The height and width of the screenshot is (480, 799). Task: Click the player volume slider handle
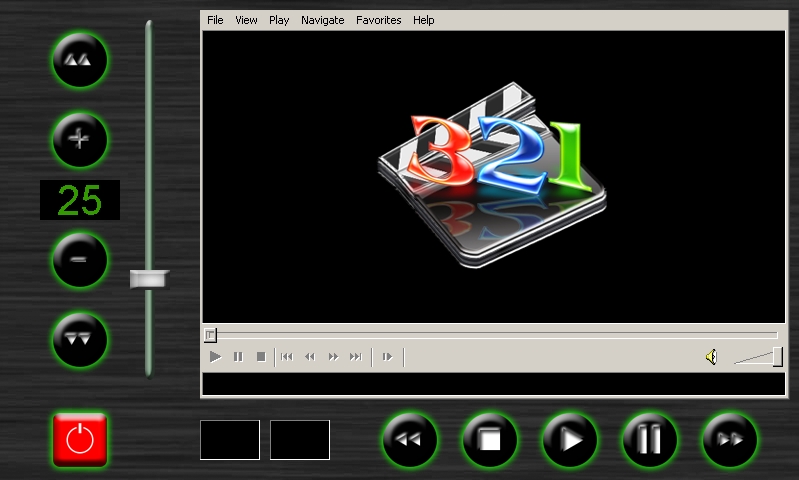pyautogui.click(x=778, y=357)
